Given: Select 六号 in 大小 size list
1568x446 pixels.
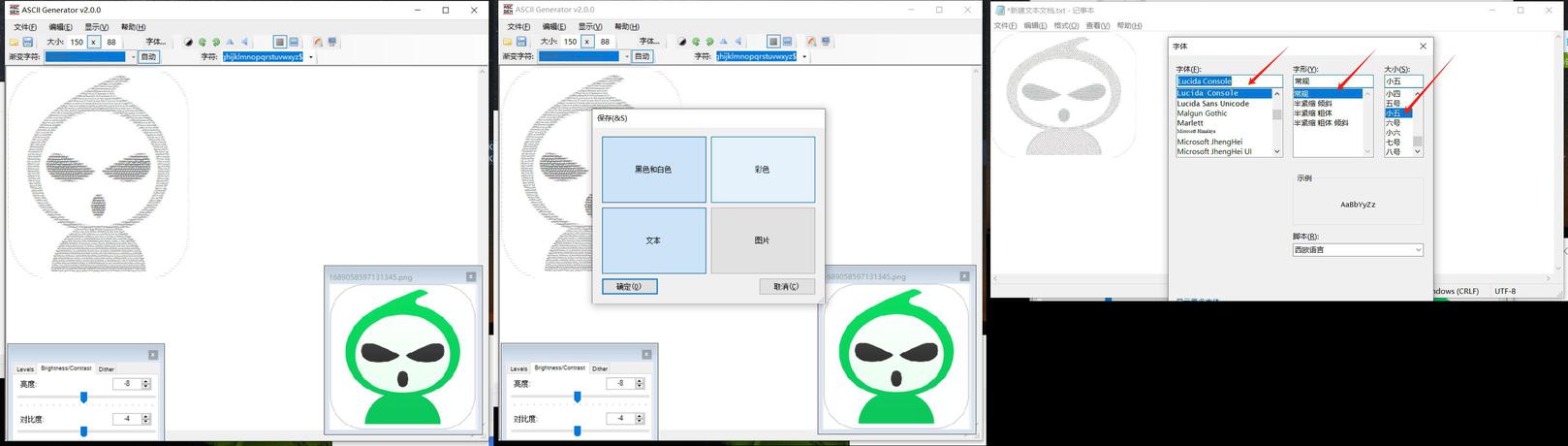Looking at the screenshot, I should 1393,123.
